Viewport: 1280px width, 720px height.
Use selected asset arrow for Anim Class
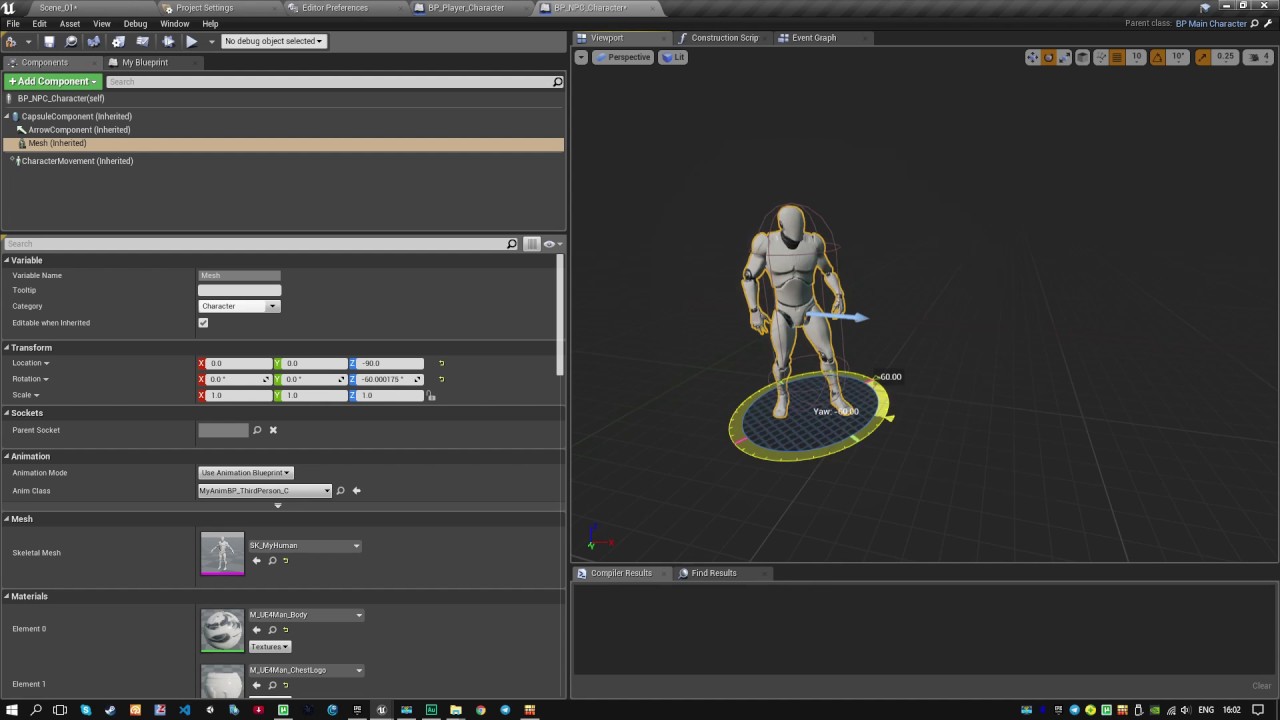pyautogui.click(x=356, y=491)
